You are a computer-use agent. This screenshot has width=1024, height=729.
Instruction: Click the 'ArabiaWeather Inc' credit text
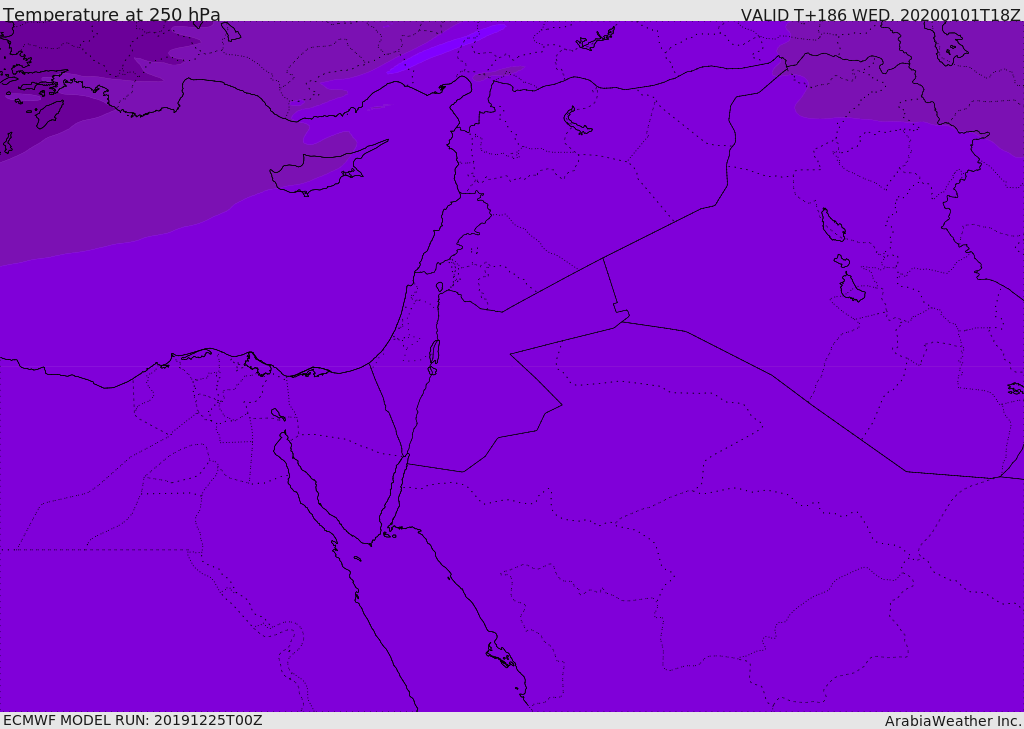(x=952, y=721)
